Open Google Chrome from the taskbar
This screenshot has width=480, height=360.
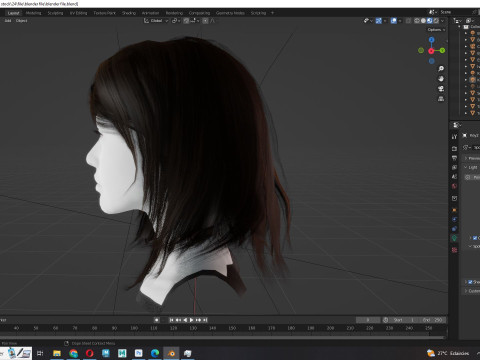pyautogui.click(x=73, y=353)
